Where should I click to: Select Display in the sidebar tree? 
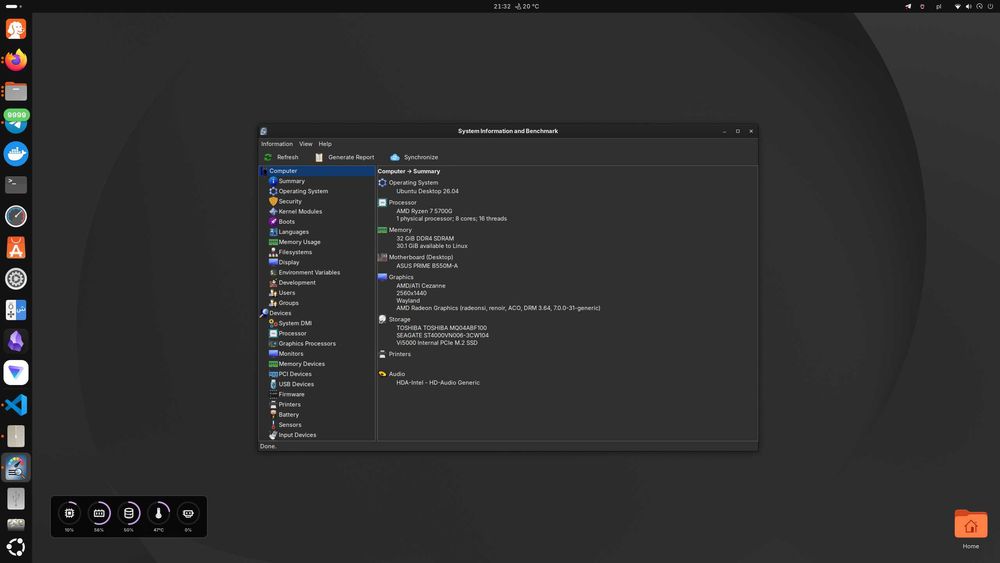(288, 262)
